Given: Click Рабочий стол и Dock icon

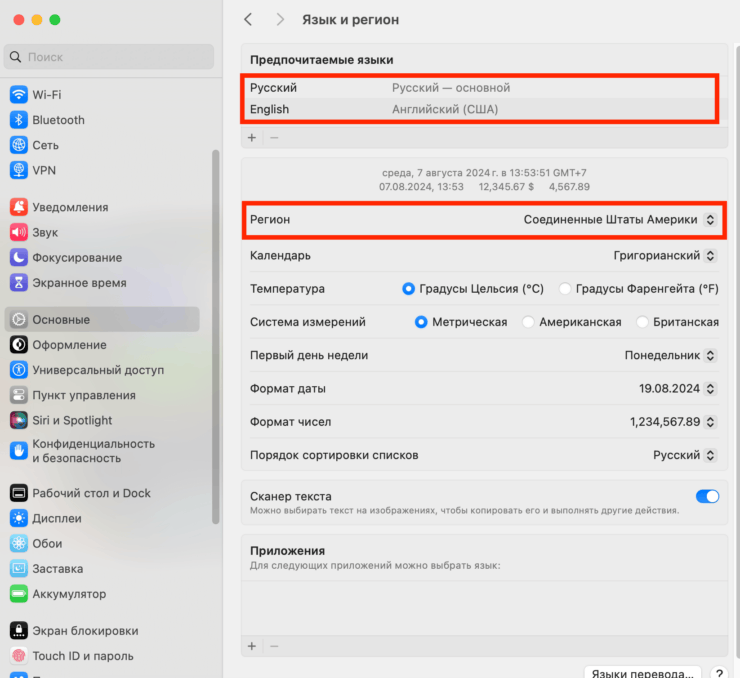Looking at the screenshot, I should coord(18,493).
